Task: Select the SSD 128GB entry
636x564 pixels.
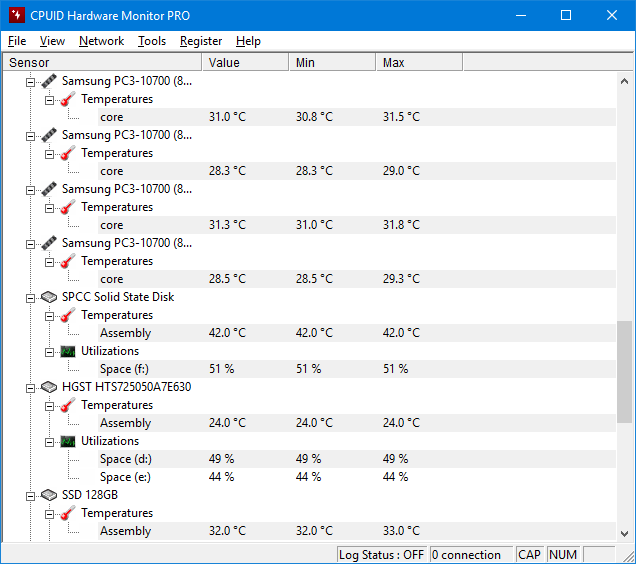Action: (x=90, y=495)
